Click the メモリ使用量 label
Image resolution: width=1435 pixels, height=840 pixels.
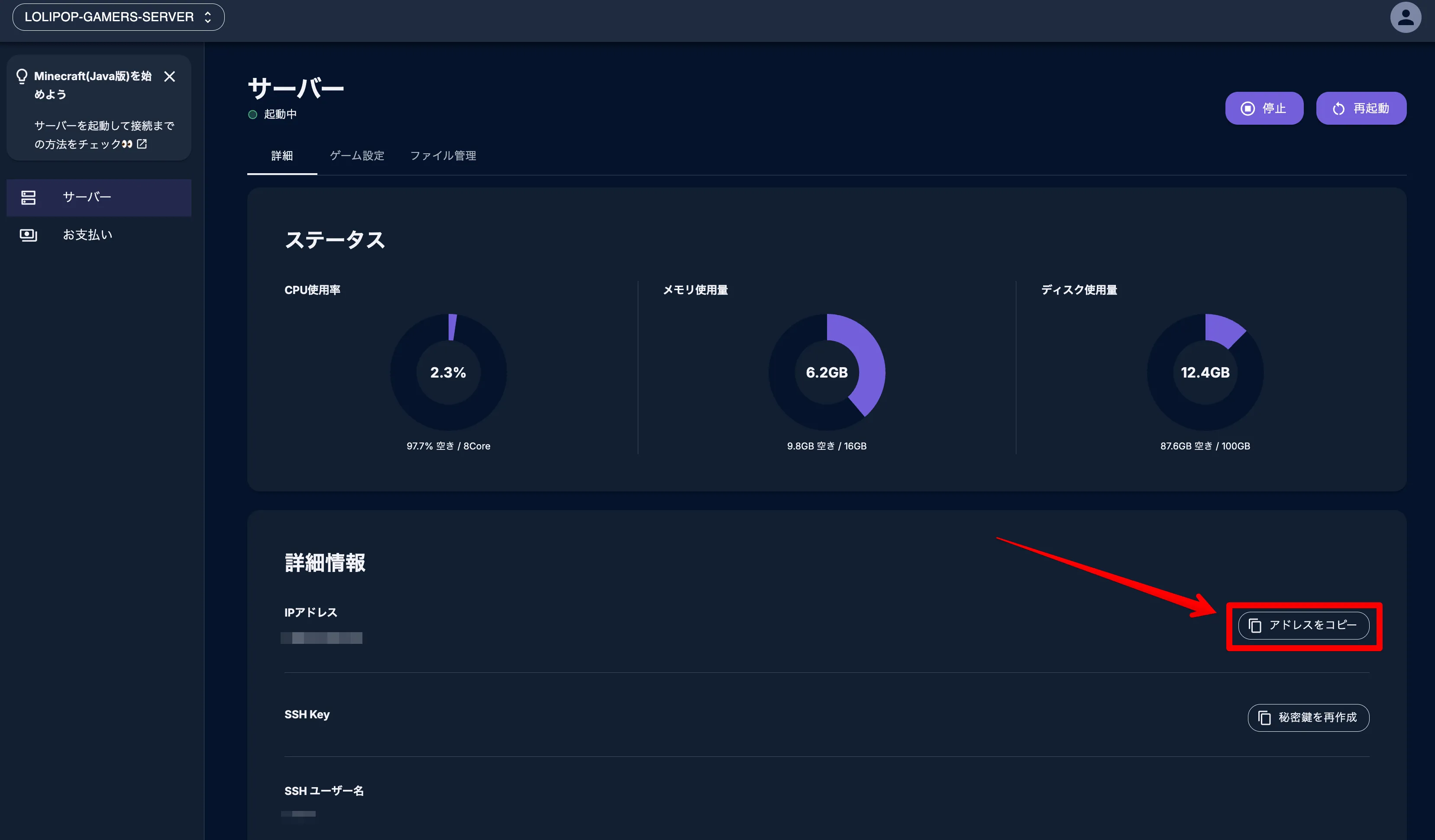695,290
